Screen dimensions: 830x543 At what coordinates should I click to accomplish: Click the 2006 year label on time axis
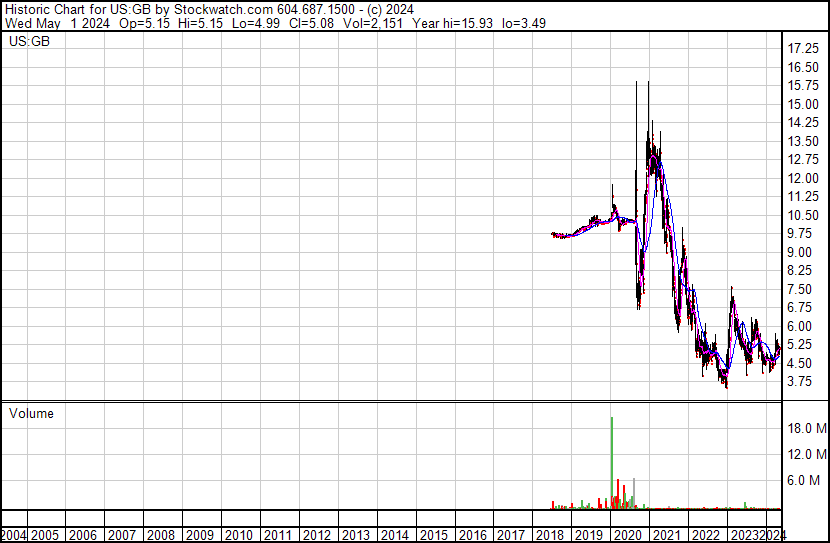(83, 535)
